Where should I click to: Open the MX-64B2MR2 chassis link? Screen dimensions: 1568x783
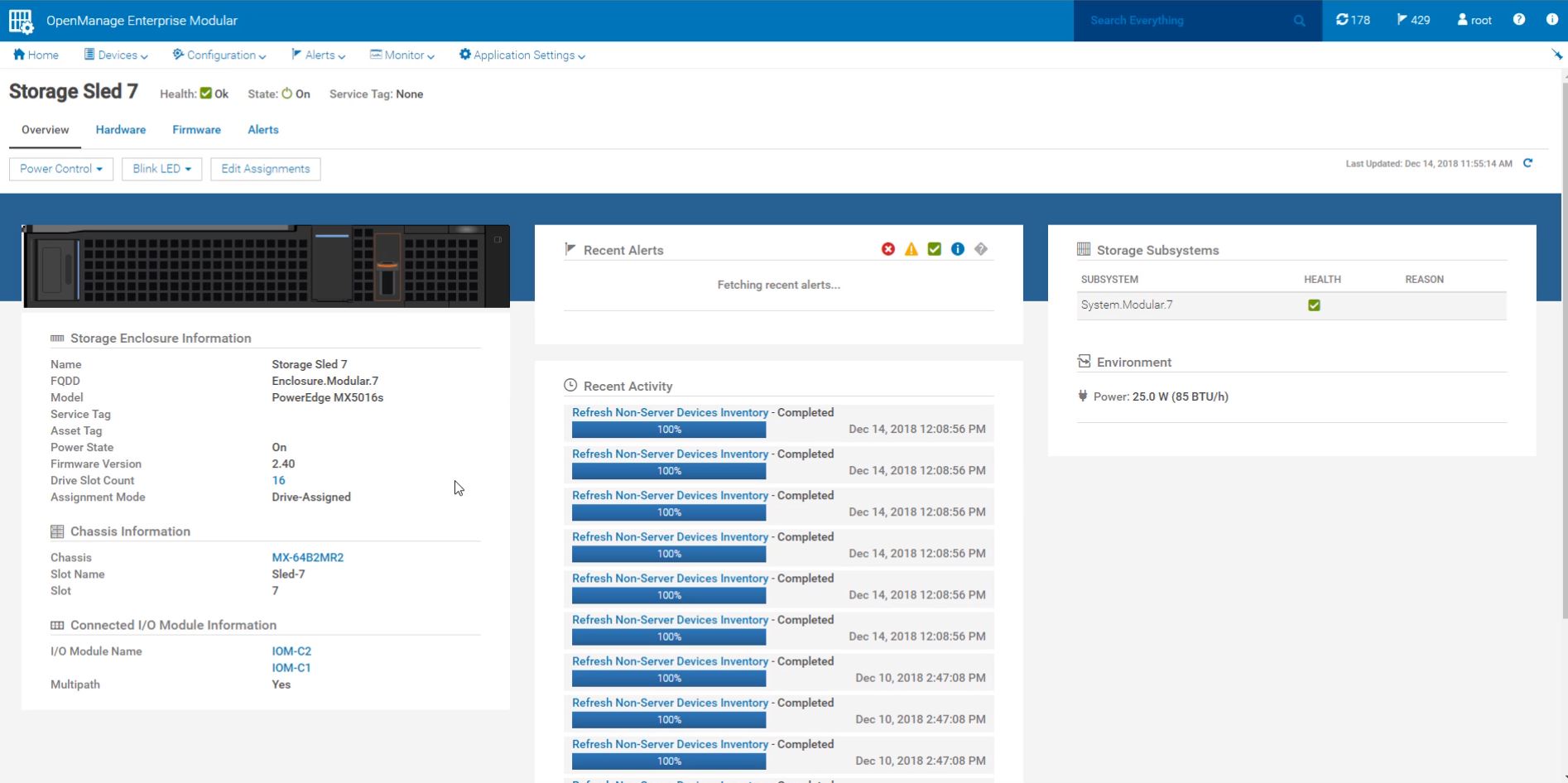click(307, 558)
